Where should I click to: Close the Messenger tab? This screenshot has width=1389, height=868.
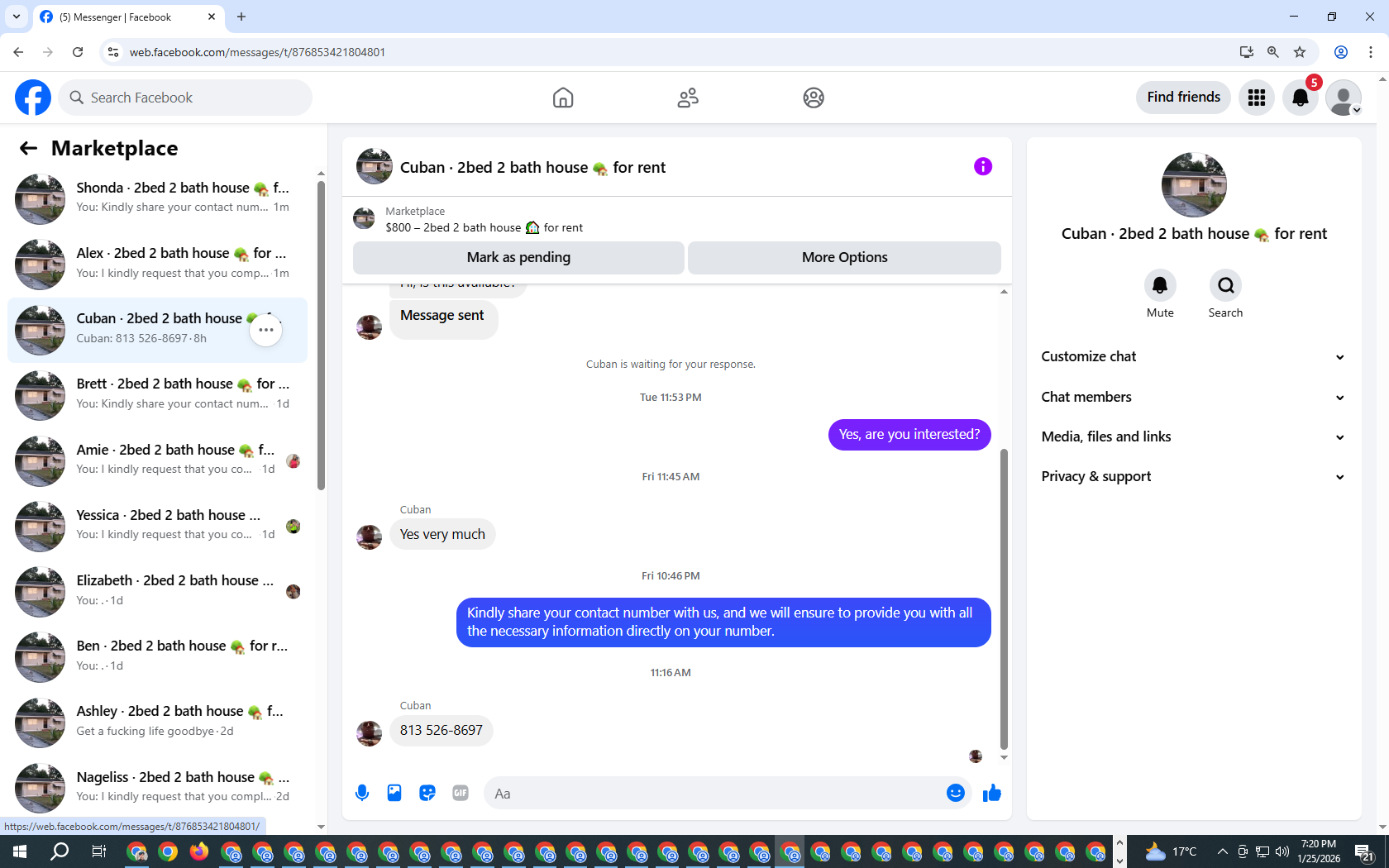[212, 17]
